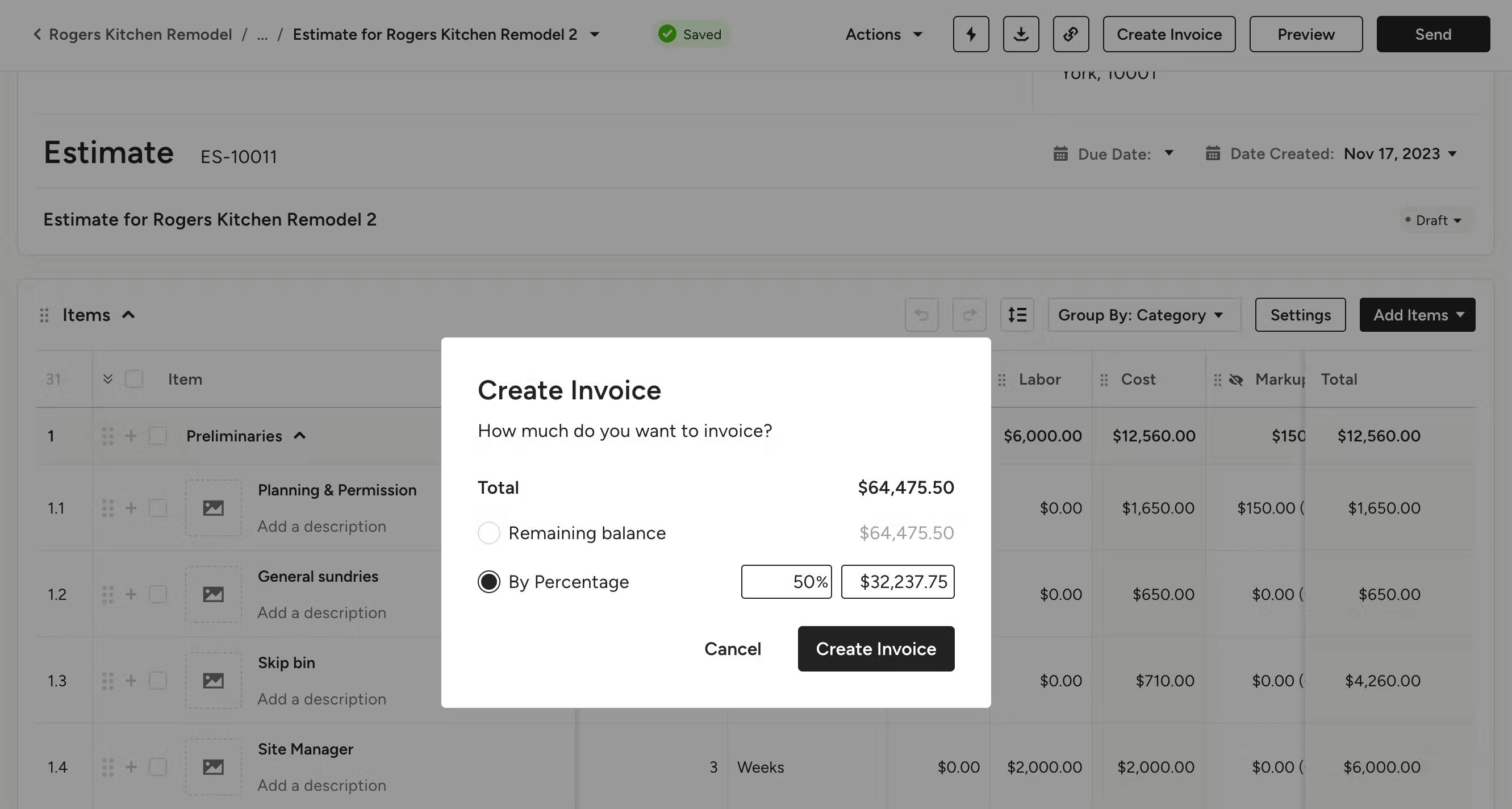Image resolution: width=1512 pixels, height=809 pixels.
Task: Collapse the Preliminaries category chevron
Action: (300, 436)
